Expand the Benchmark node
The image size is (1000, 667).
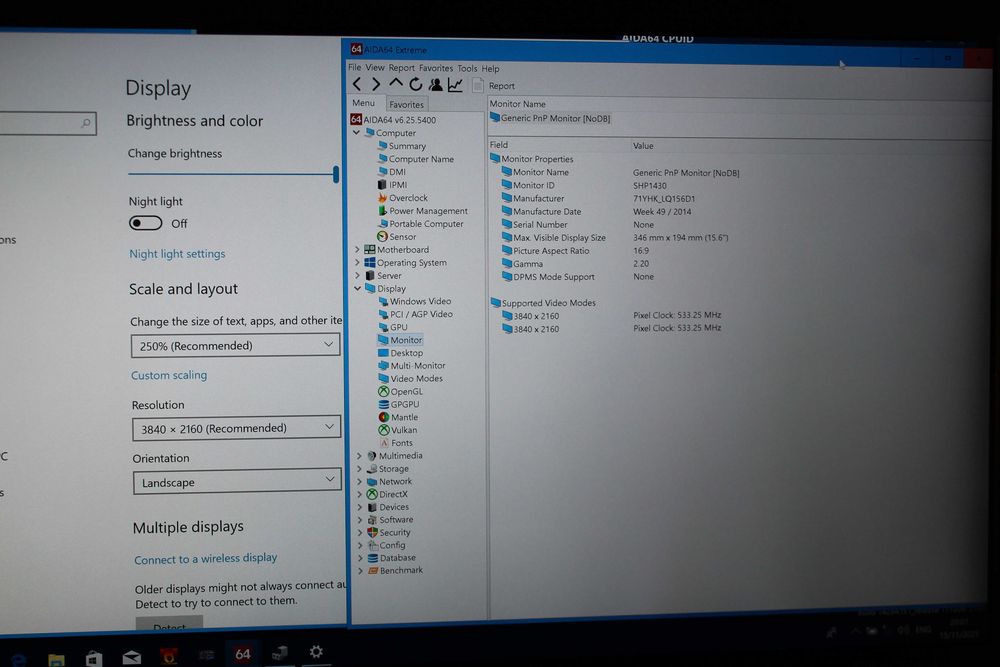360,571
